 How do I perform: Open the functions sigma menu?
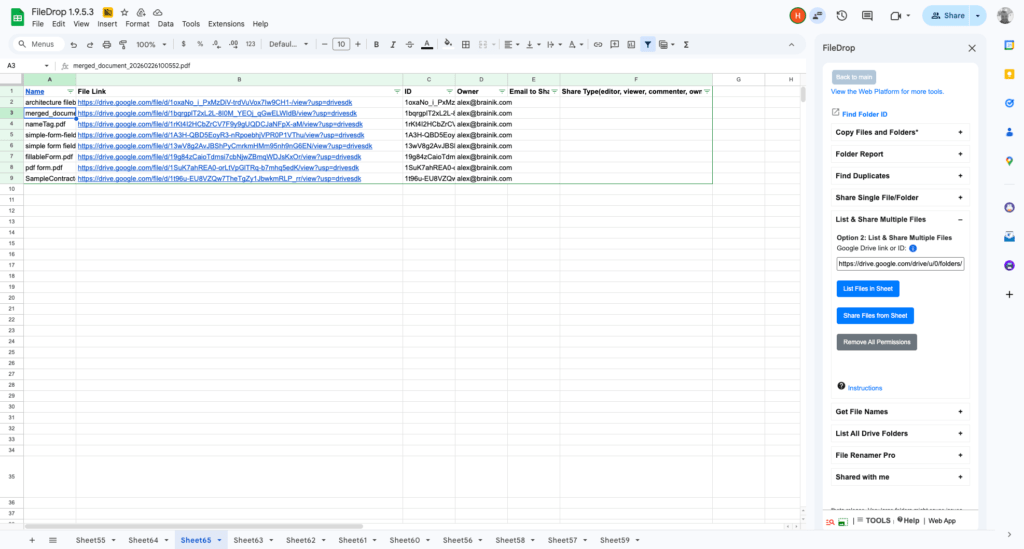click(x=686, y=44)
